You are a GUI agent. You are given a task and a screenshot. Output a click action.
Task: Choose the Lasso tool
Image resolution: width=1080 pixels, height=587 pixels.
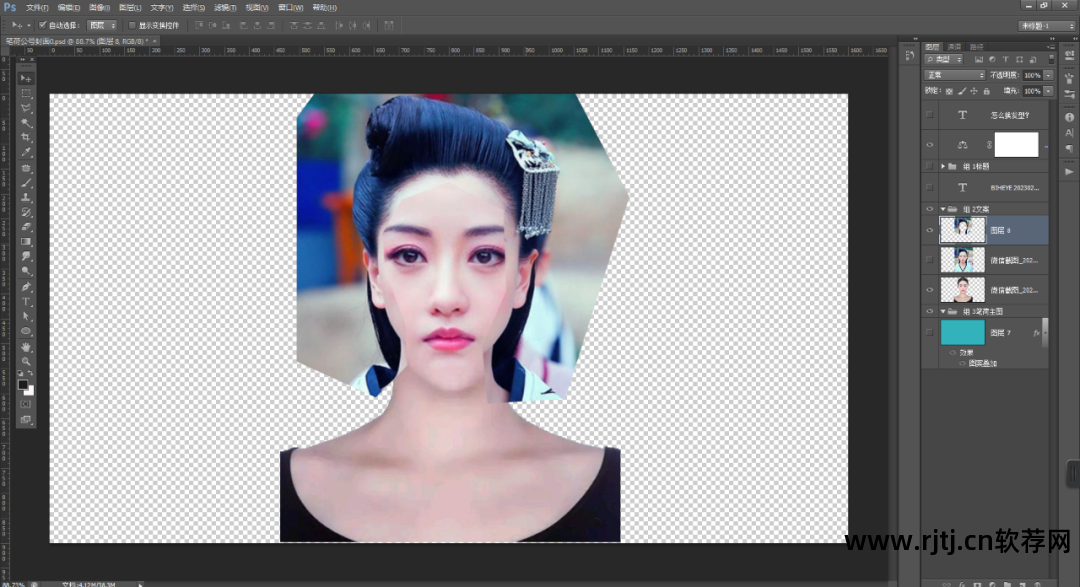pyautogui.click(x=27, y=107)
